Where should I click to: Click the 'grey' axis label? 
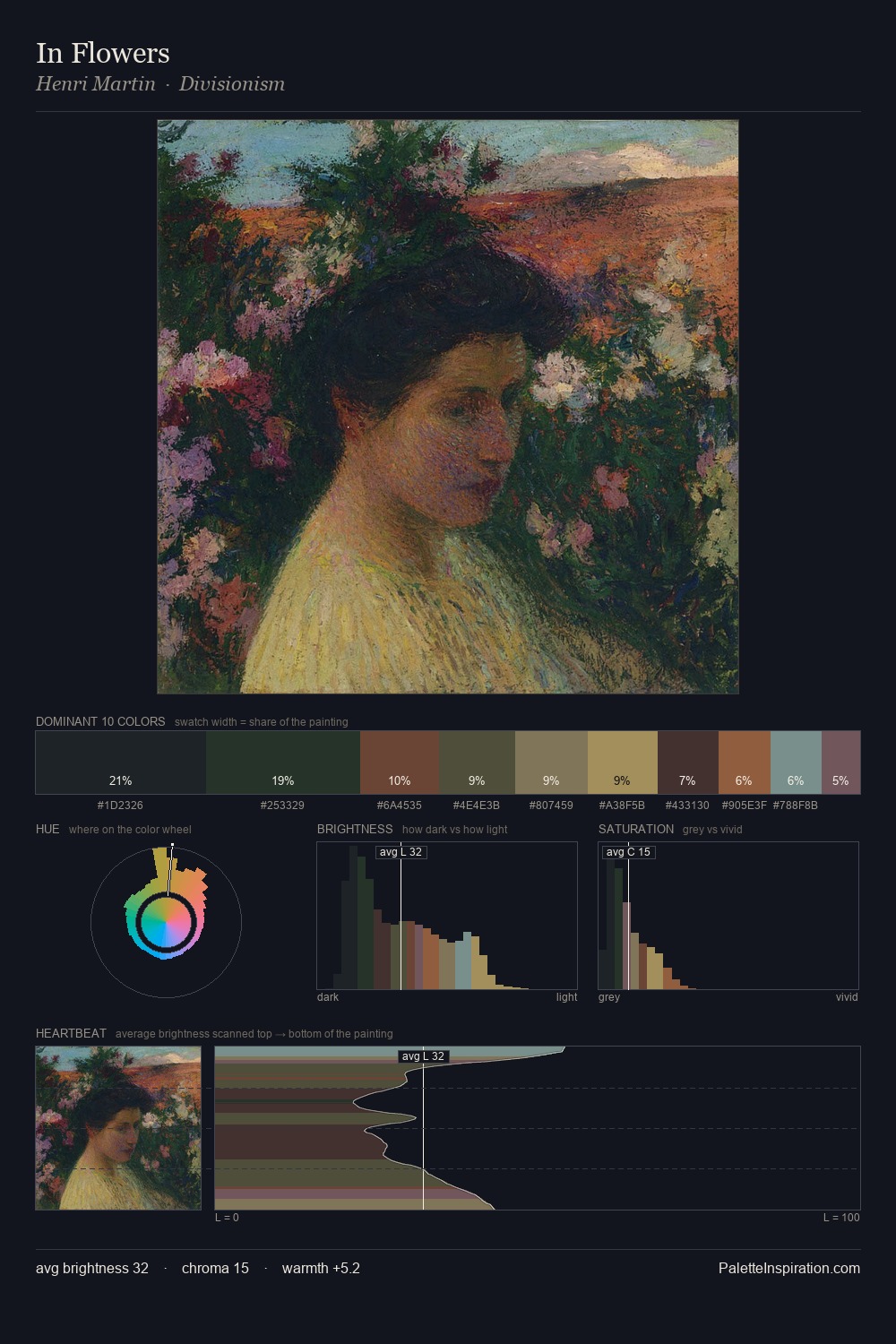coord(609,997)
